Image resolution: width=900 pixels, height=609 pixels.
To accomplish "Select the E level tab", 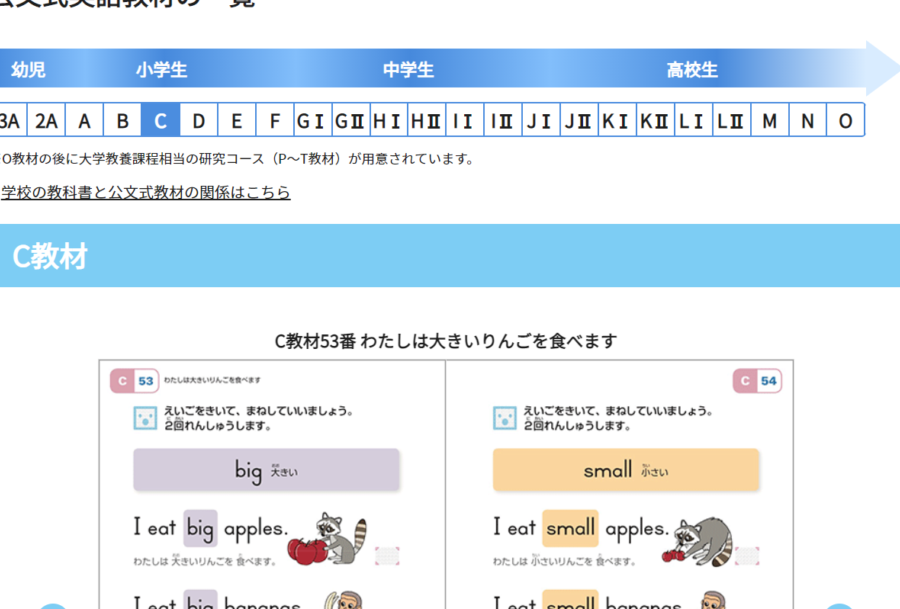I will [x=237, y=121].
